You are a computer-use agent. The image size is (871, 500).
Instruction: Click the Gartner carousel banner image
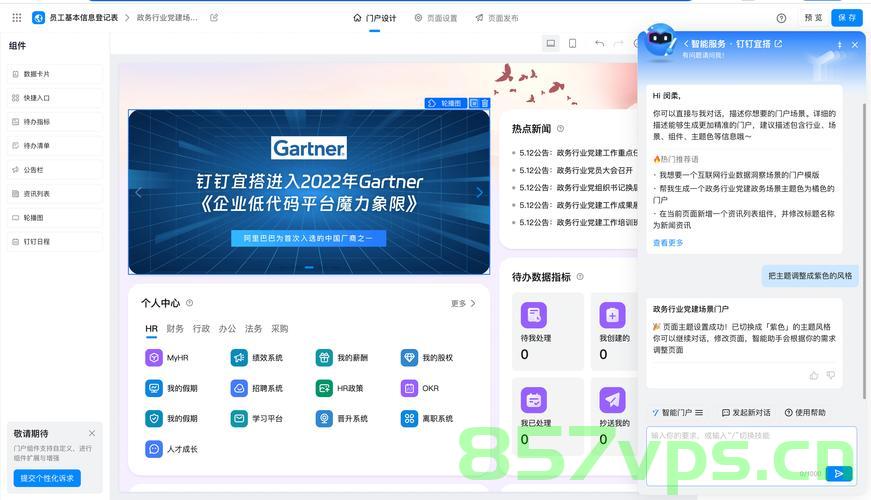[309, 192]
